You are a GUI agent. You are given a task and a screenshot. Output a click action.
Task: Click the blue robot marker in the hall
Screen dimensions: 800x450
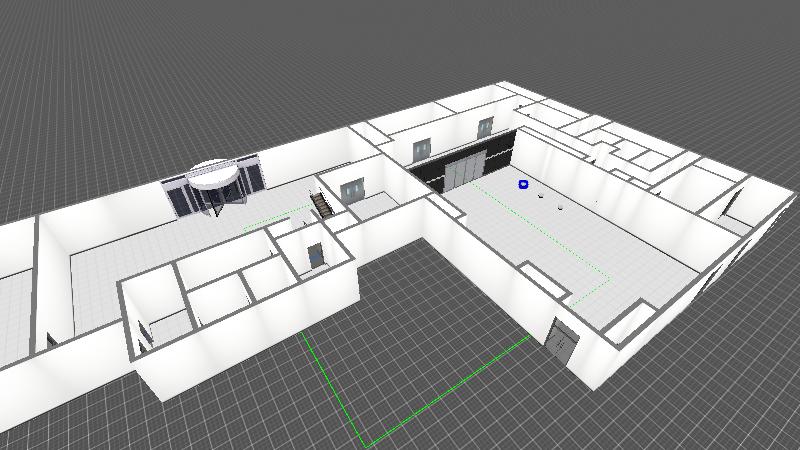coord(523,184)
